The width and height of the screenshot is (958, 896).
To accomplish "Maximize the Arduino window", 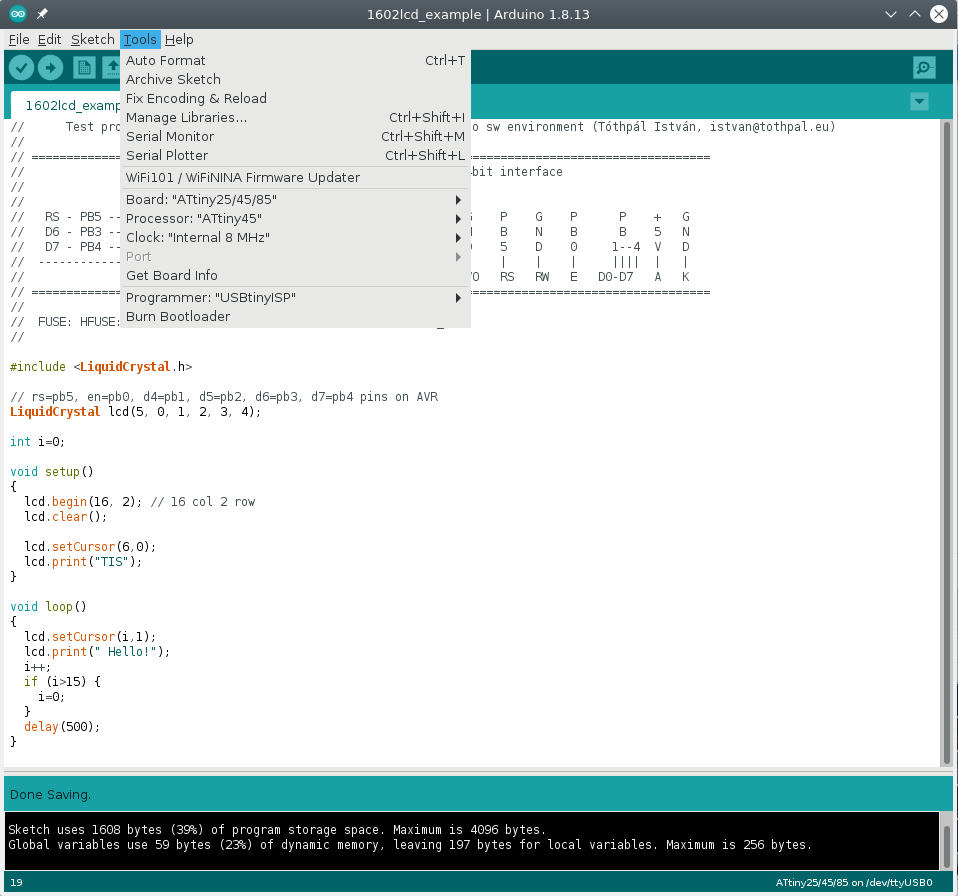I will click(915, 14).
